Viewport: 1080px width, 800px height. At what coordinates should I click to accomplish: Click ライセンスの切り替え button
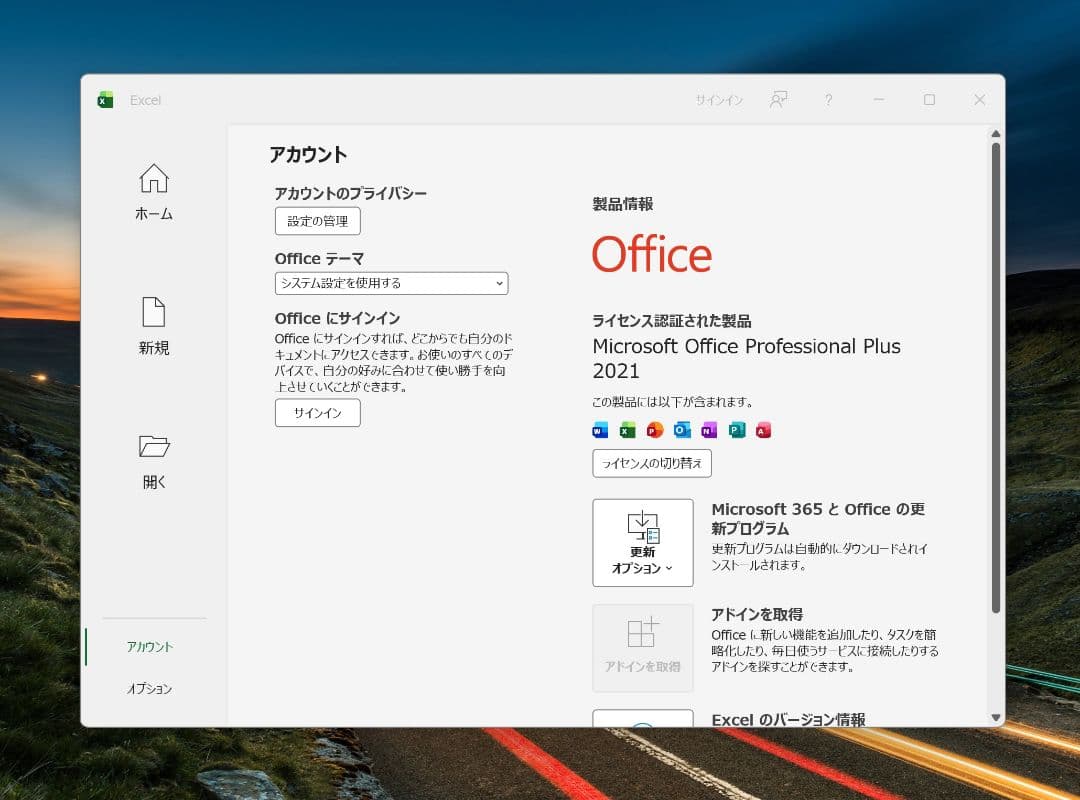[x=652, y=463]
